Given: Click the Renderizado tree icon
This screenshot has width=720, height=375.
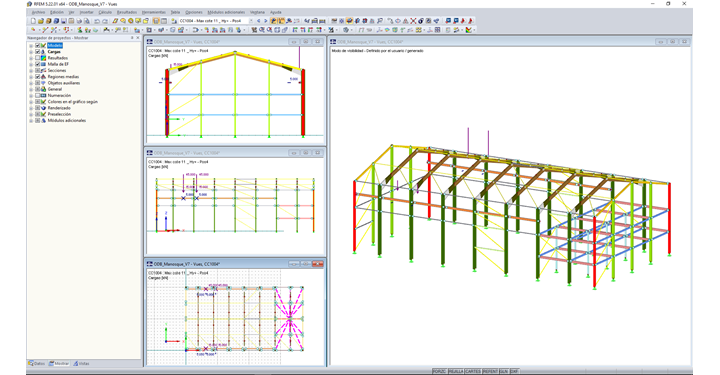Looking at the screenshot, I should point(43,108).
